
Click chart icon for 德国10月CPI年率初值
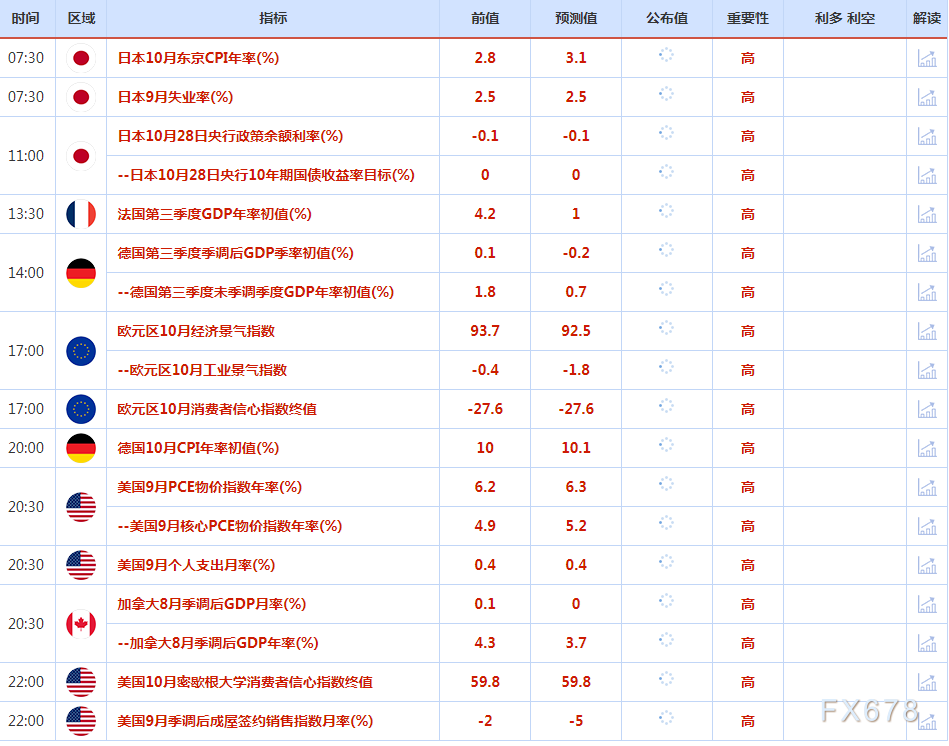(927, 448)
